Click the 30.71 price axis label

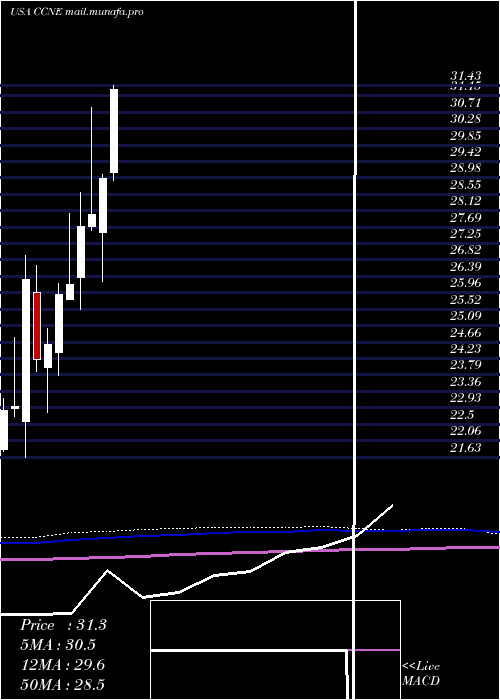pyautogui.click(x=466, y=103)
